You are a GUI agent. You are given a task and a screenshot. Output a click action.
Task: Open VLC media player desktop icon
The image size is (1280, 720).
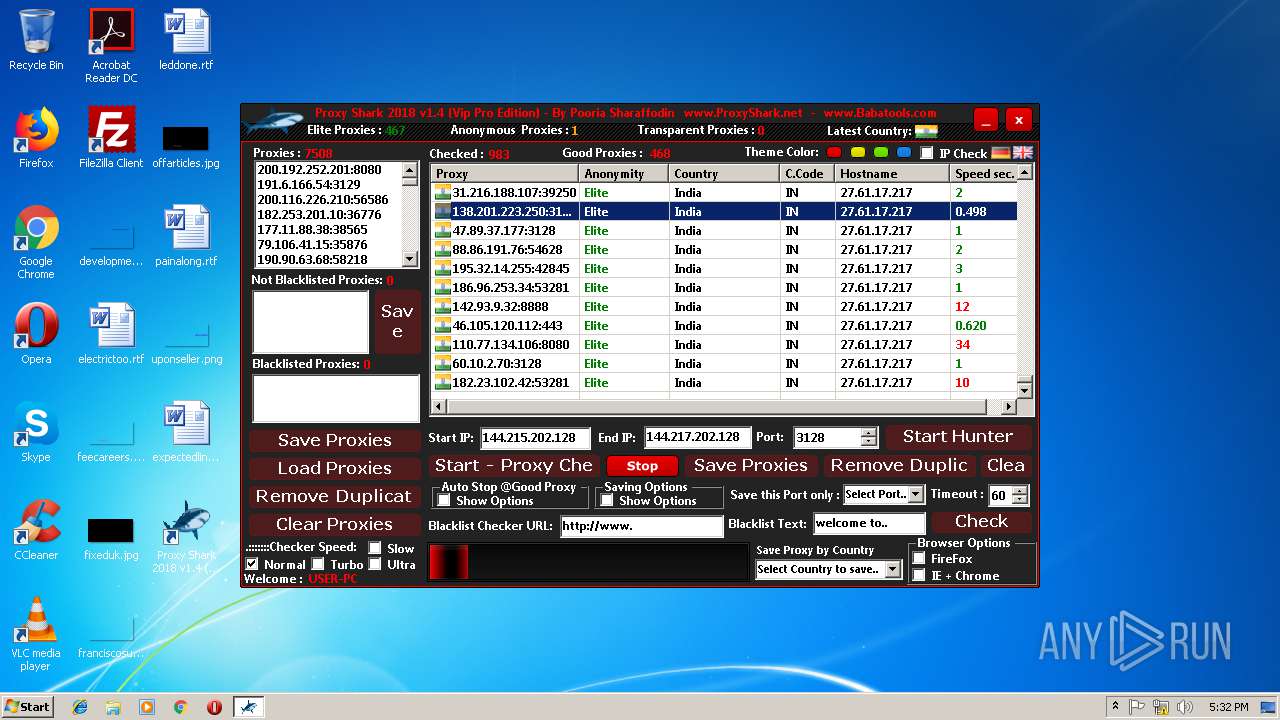36,633
